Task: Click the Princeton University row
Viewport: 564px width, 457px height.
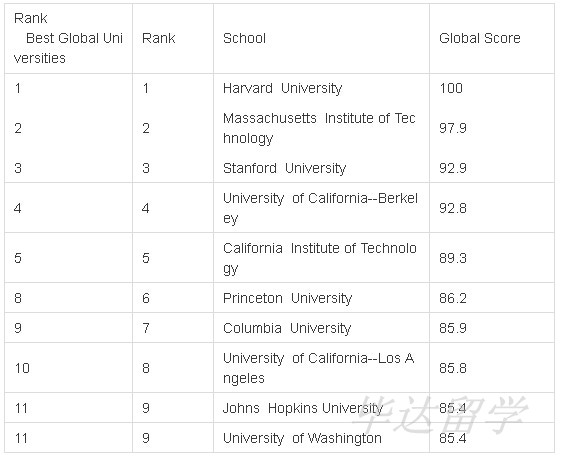Action: pyautogui.click(x=279, y=298)
